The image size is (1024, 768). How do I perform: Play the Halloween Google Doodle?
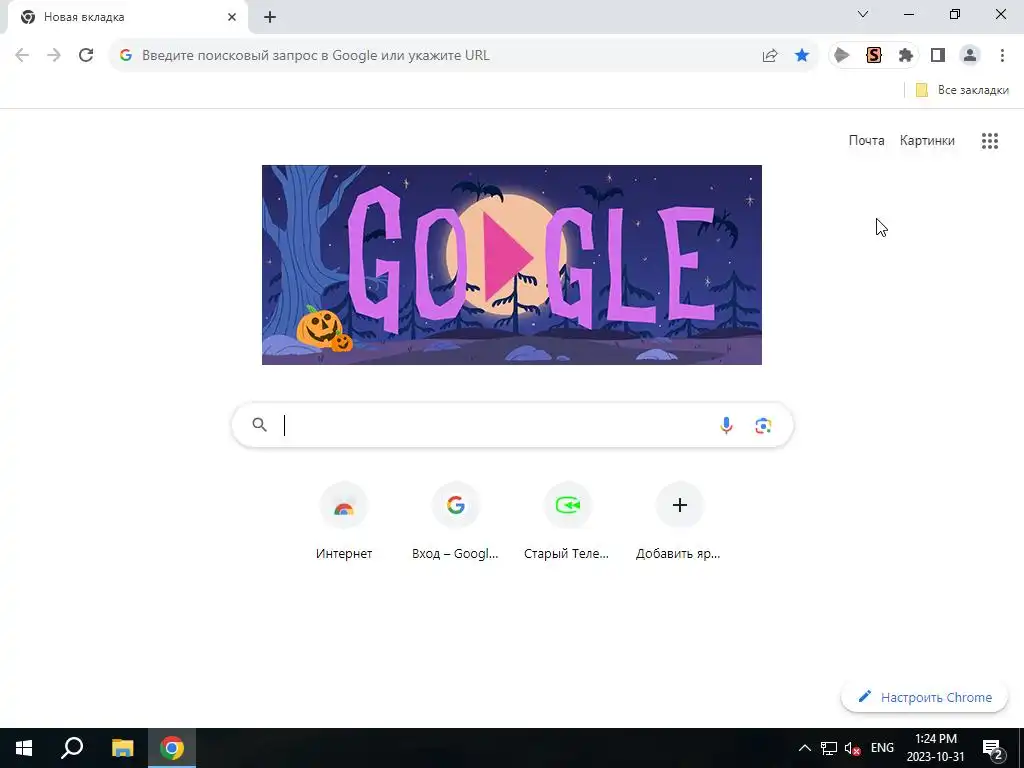pyautogui.click(x=509, y=257)
